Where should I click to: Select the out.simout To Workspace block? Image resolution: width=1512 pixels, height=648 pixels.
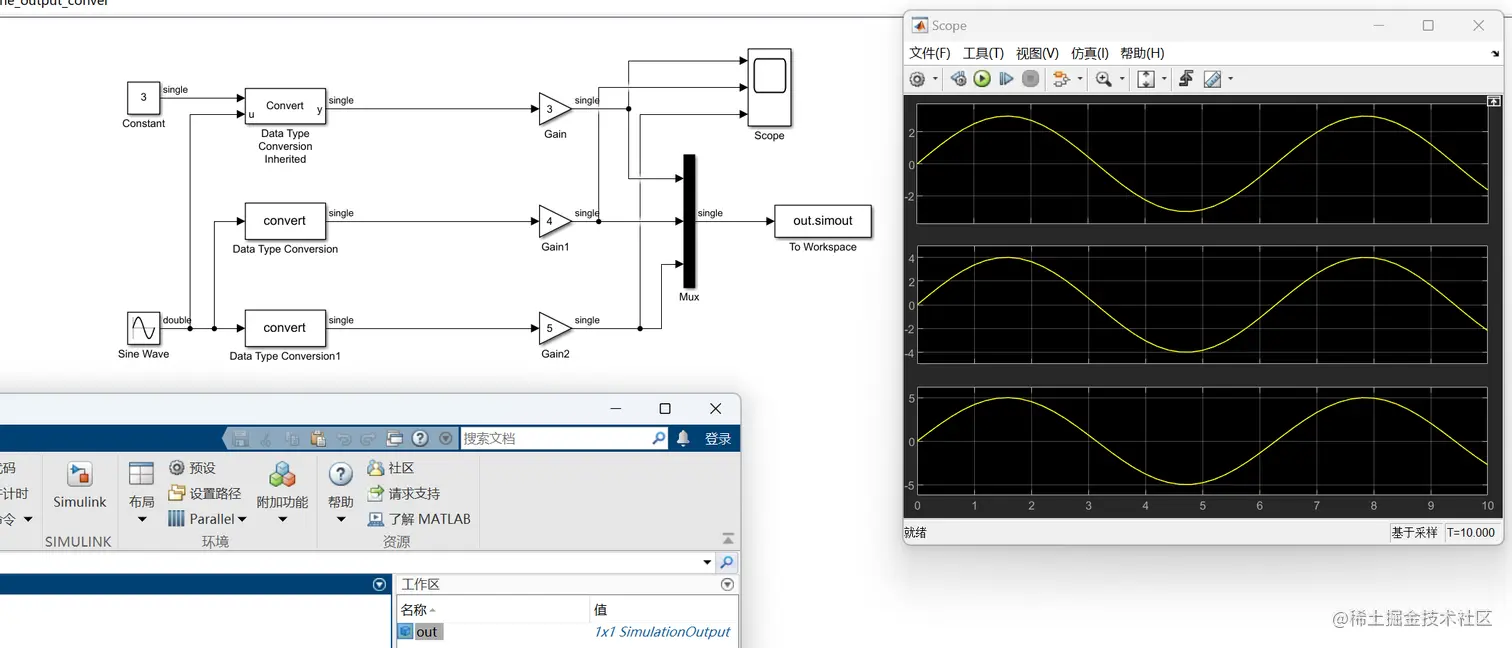click(x=823, y=221)
